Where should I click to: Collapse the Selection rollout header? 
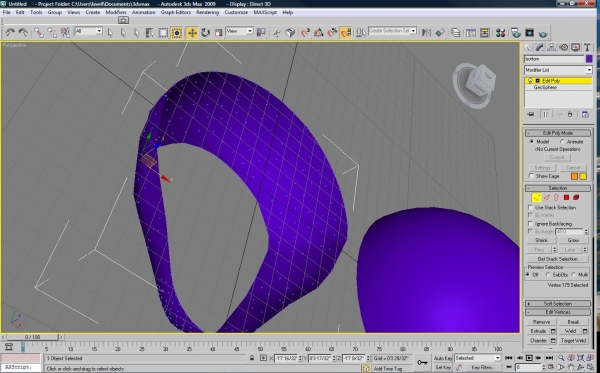pos(558,188)
